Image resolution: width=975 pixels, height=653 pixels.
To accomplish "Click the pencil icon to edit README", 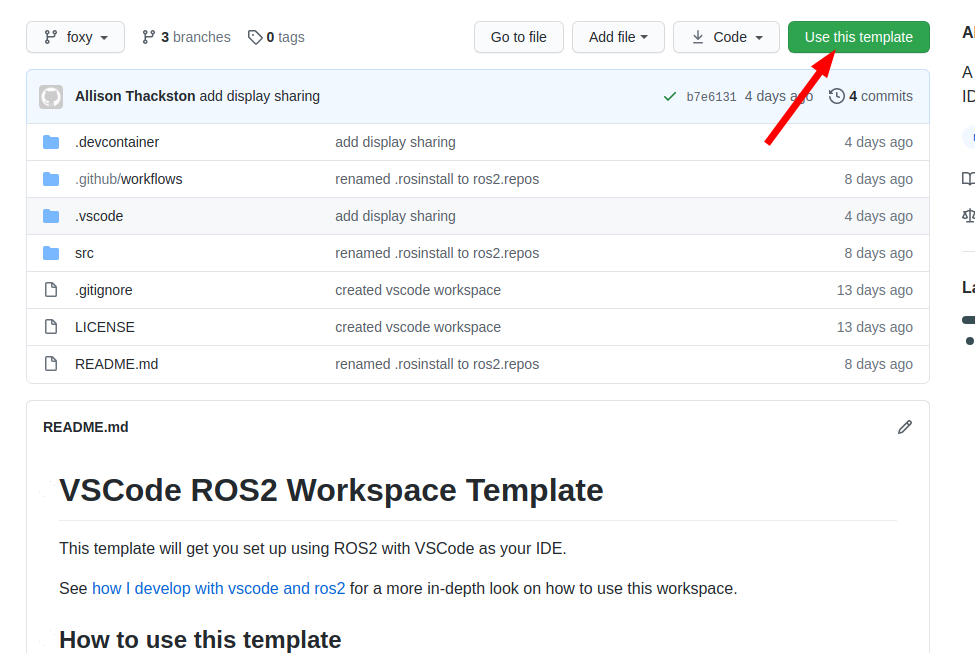I will point(905,427).
